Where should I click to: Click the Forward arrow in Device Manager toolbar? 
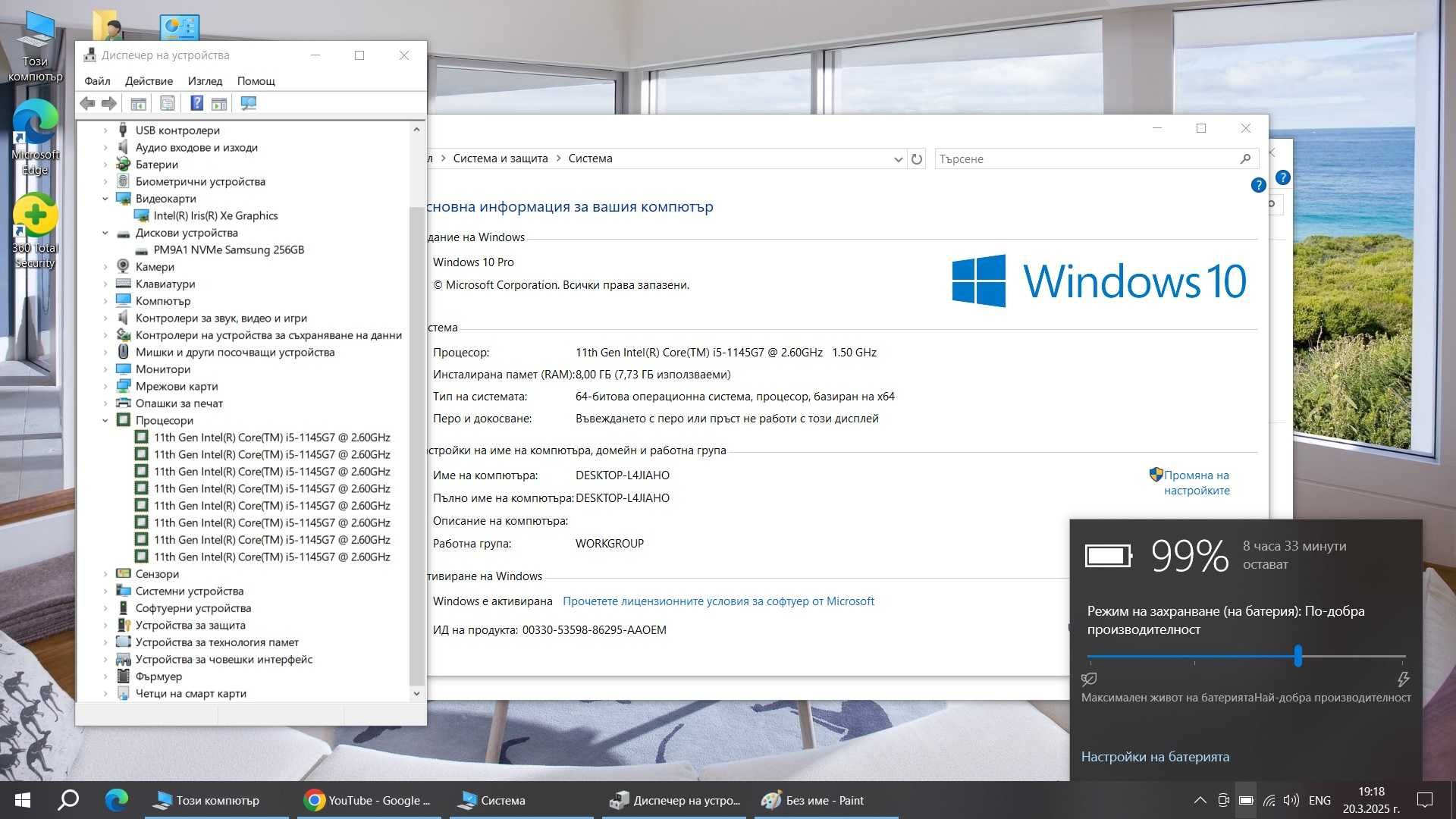pyautogui.click(x=109, y=103)
